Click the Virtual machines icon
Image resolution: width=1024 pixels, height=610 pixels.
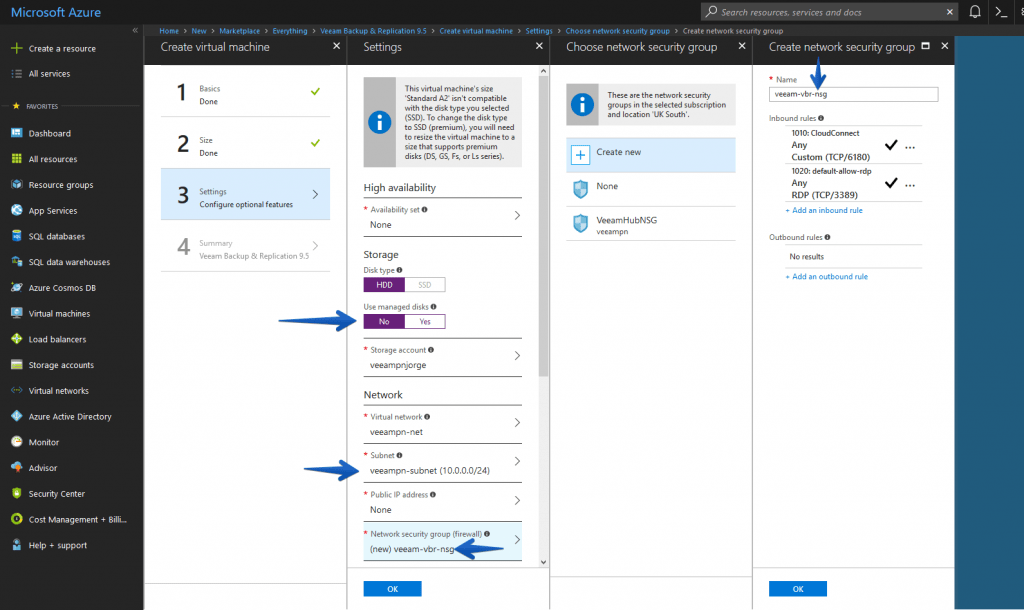[17, 313]
